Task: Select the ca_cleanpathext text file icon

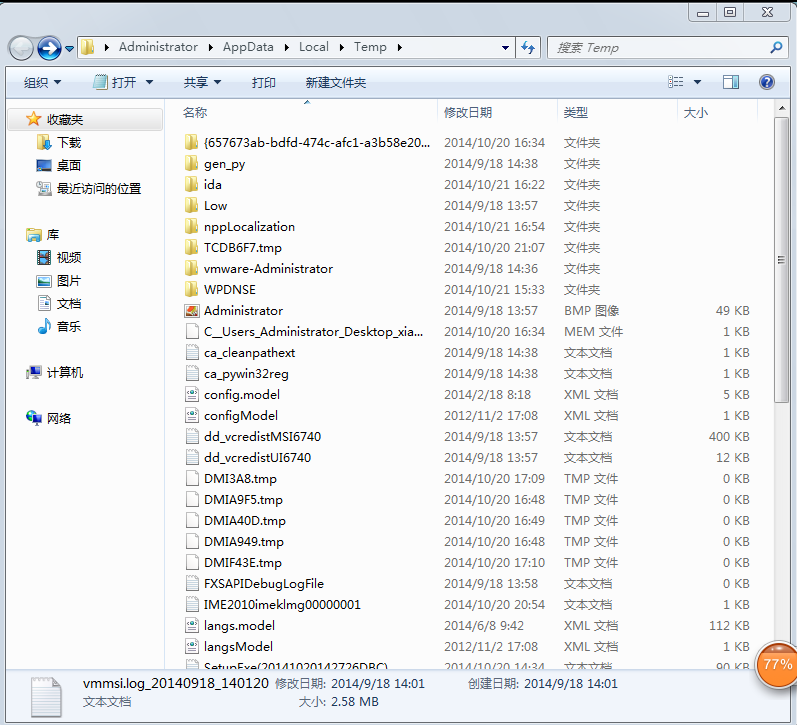Action: pos(192,352)
